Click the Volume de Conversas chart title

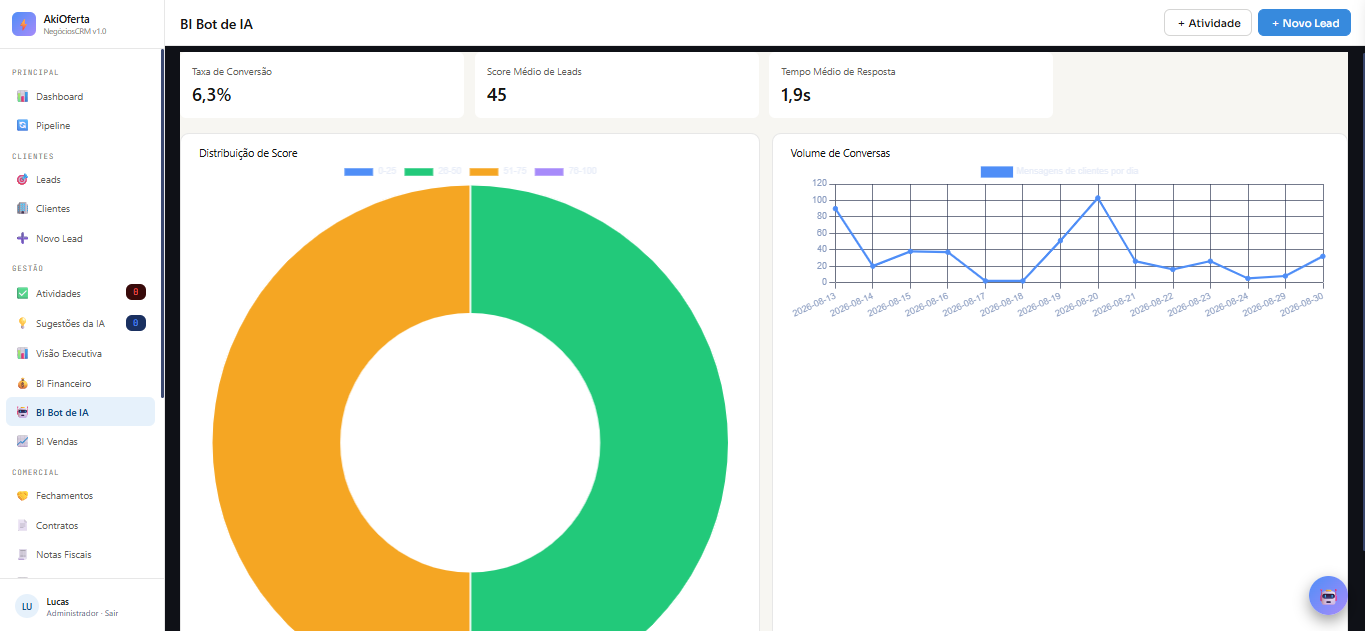840,153
